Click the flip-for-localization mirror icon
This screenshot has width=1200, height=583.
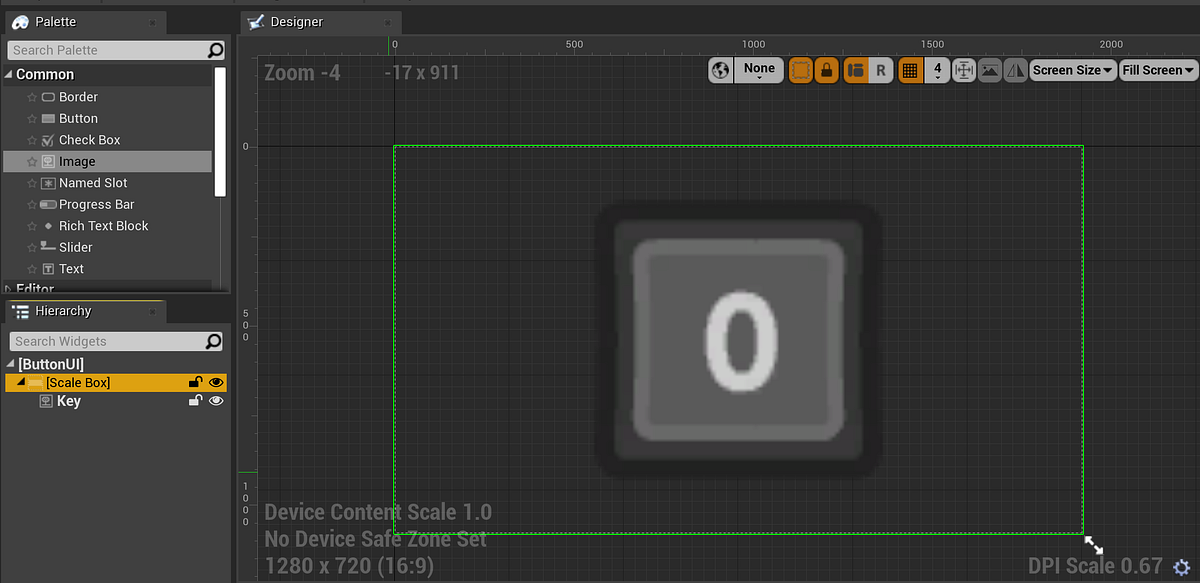pos(1013,70)
